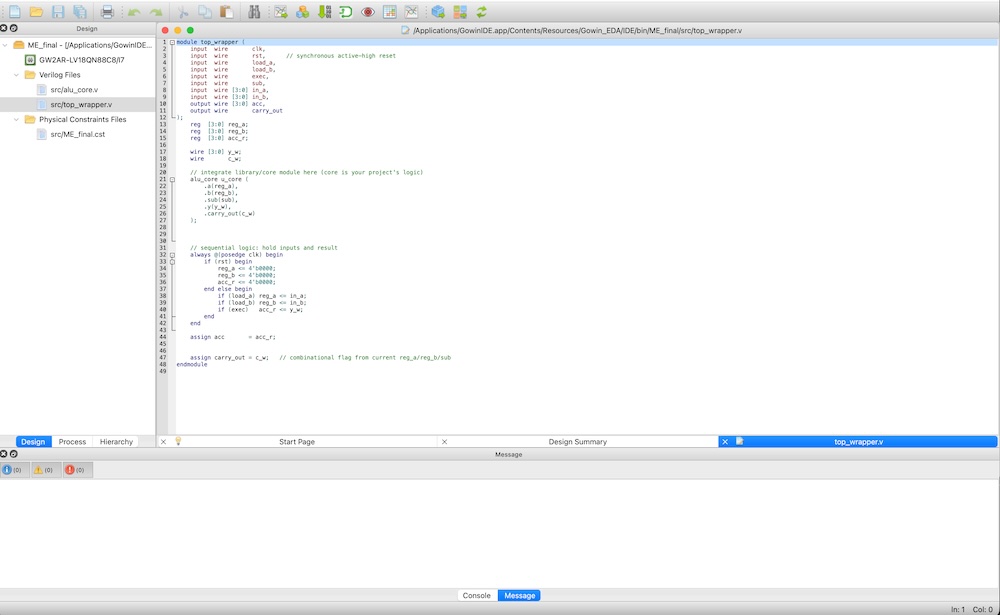Click the Save file floppy icon
The image size is (1000, 615).
[x=57, y=12]
